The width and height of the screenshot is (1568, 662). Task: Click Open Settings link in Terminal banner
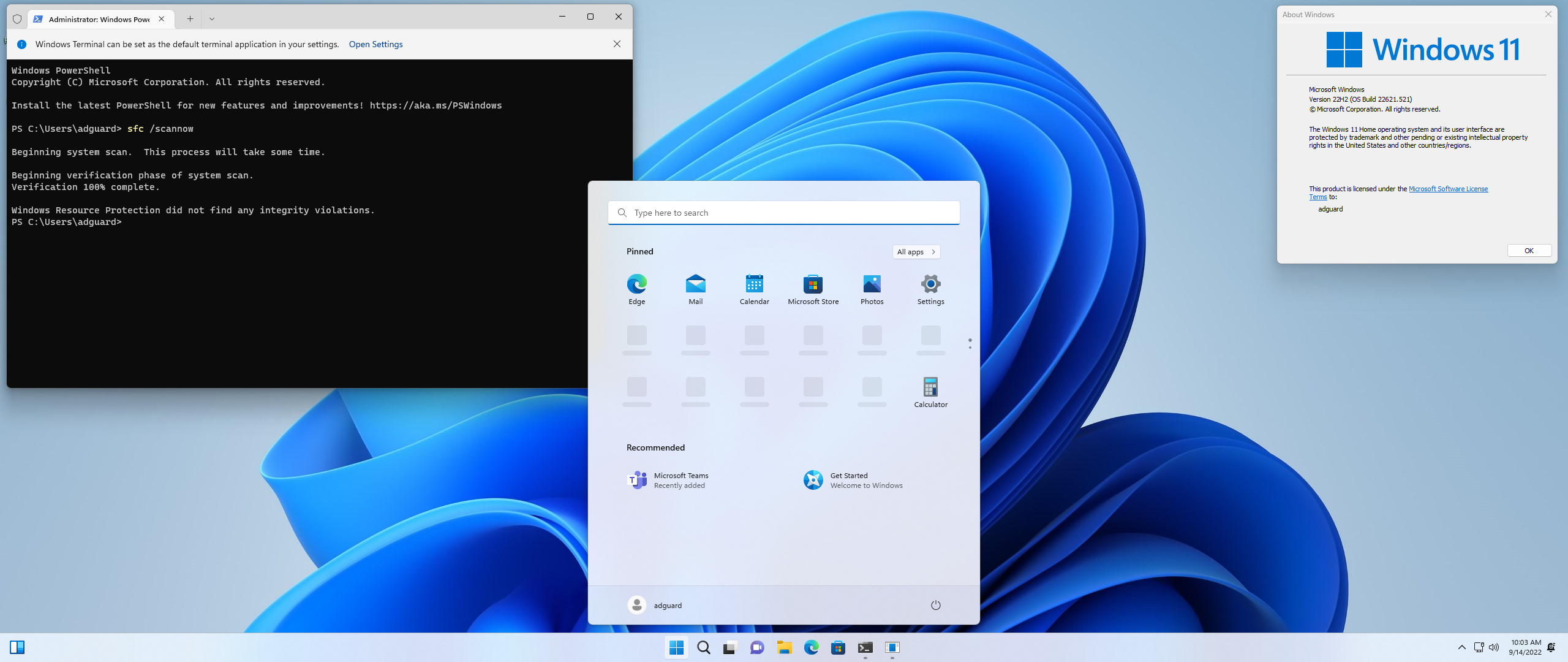[375, 44]
